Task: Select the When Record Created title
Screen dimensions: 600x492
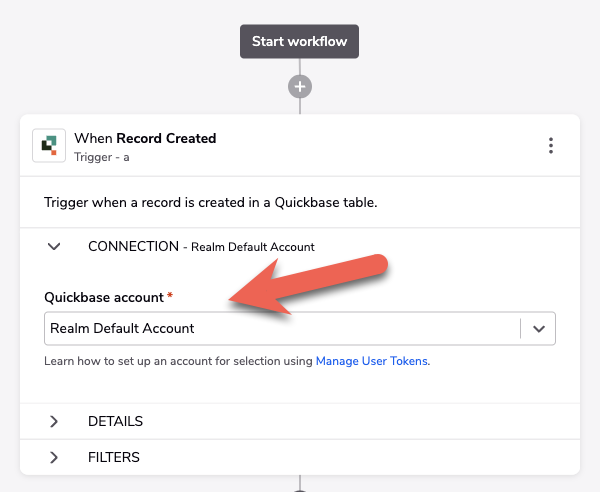Action: pos(145,138)
